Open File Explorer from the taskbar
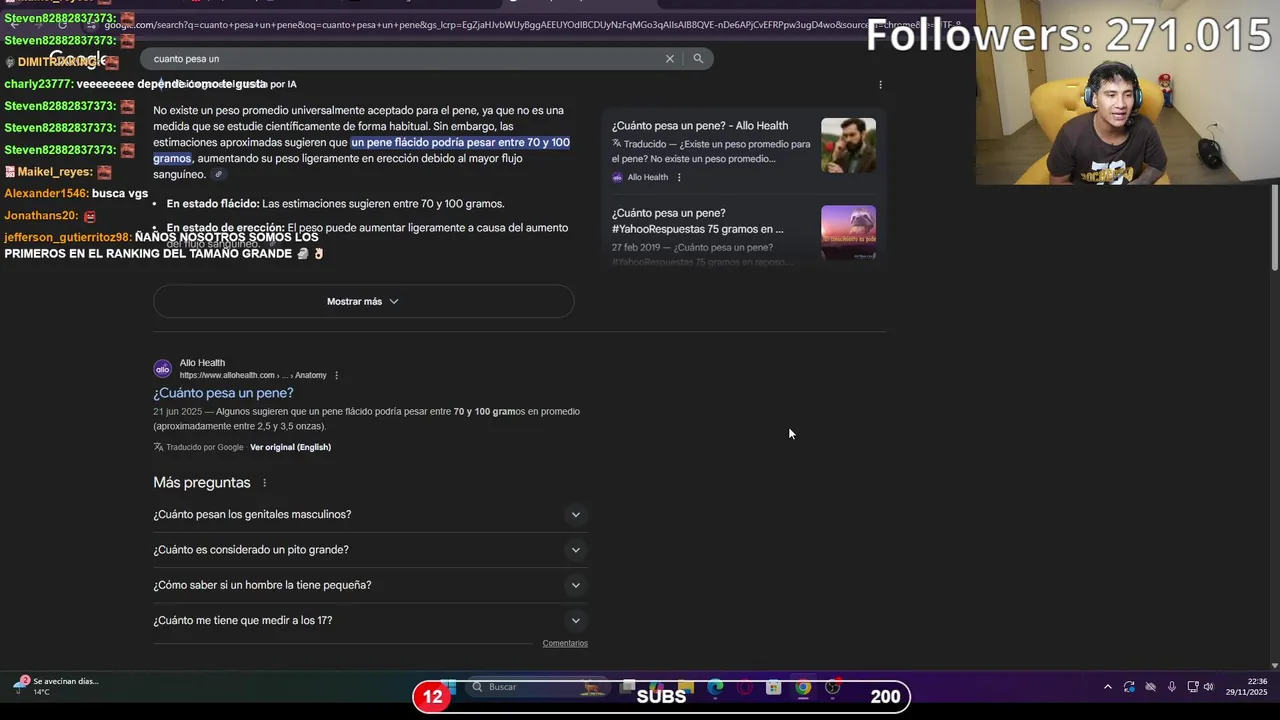Viewport: 1280px width, 720px height. 686,686
